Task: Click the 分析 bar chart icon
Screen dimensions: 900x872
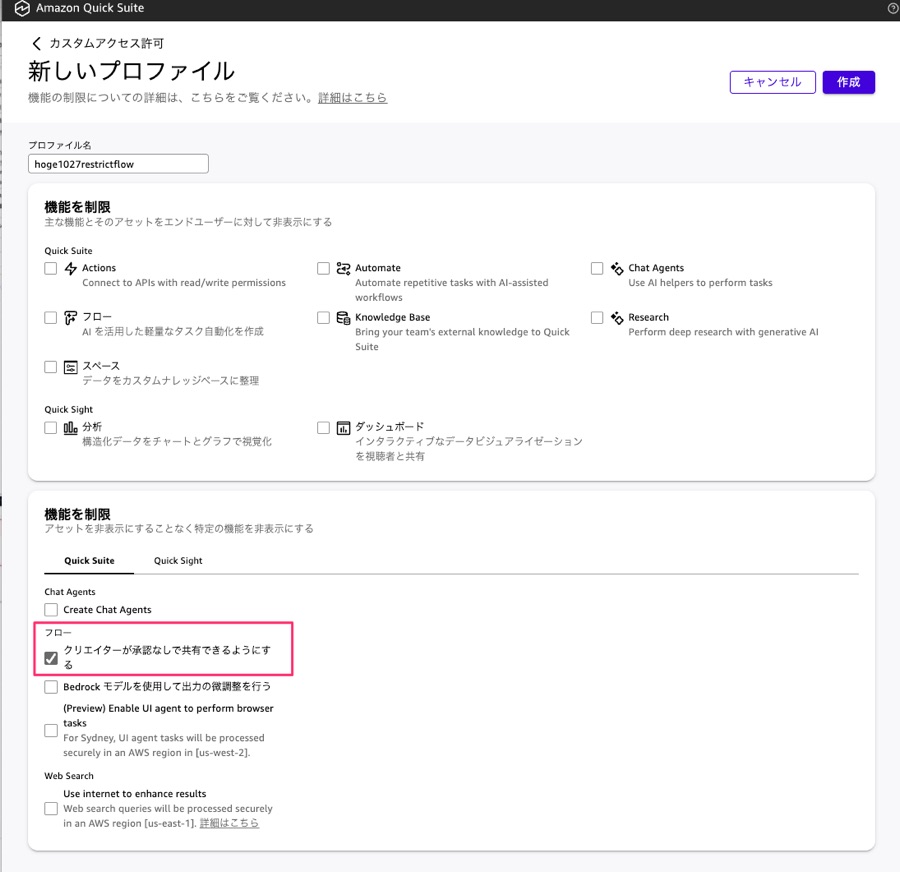Action: coord(71,428)
